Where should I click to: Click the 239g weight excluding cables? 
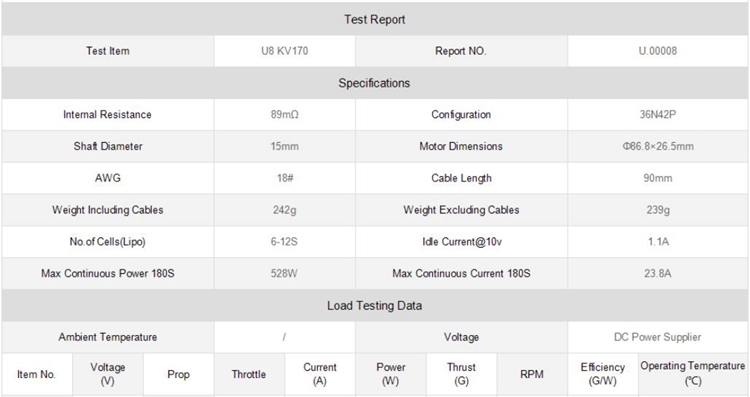pos(658,210)
